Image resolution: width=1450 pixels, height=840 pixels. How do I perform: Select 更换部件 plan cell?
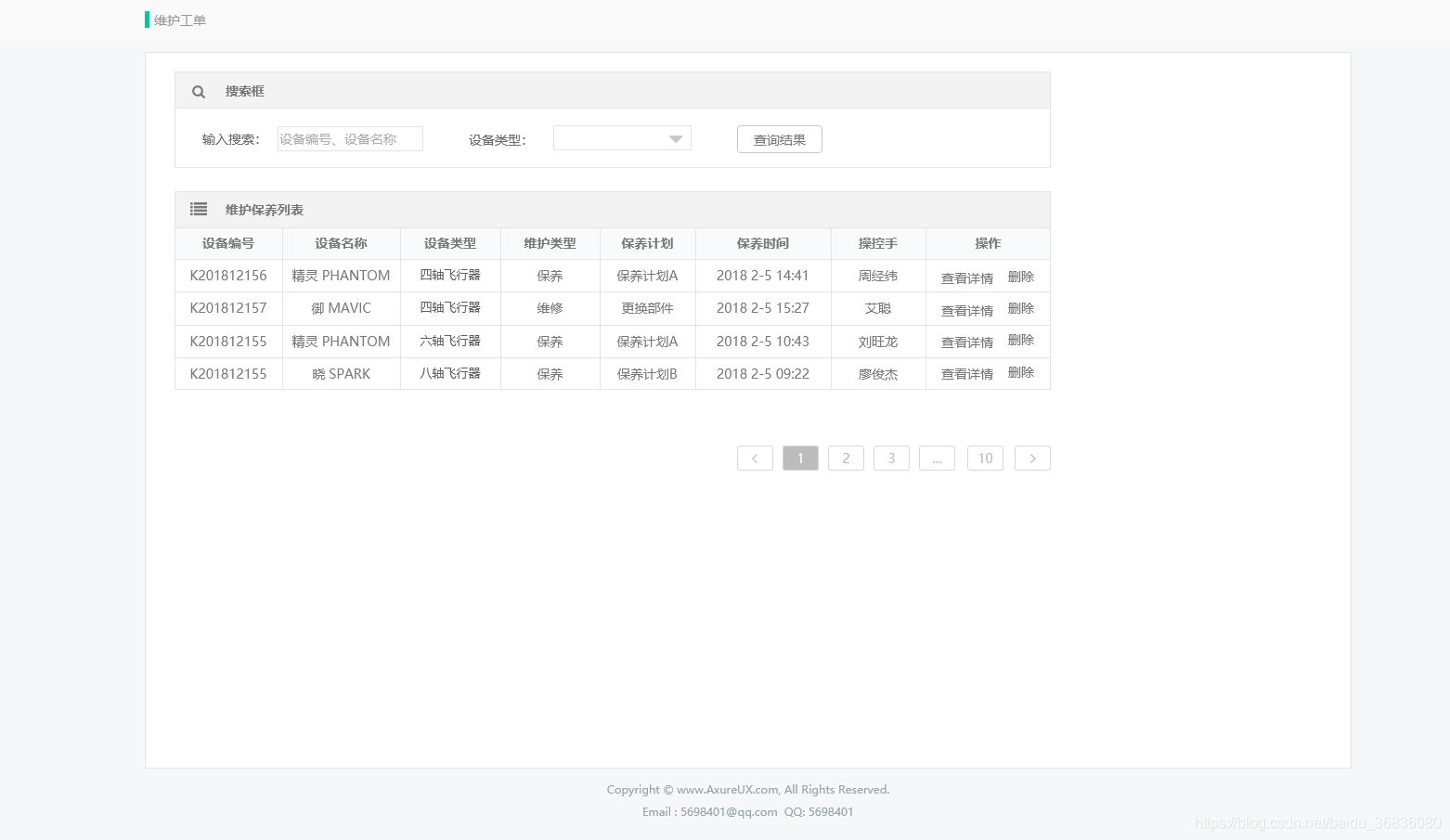(647, 308)
